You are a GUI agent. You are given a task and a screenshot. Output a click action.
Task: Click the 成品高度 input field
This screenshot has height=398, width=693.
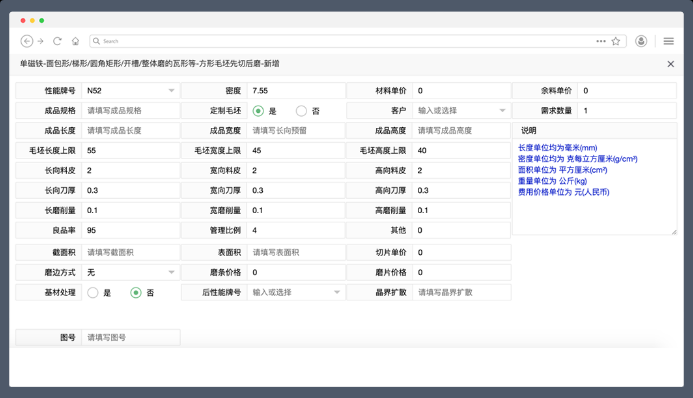coord(461,130)
